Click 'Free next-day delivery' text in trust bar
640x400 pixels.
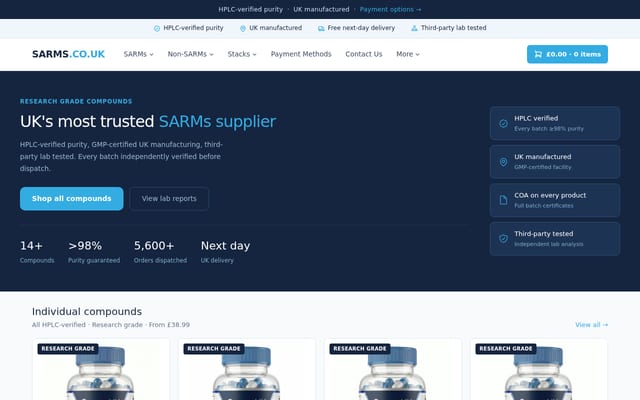pyautogui.click(x=361, y=28)
